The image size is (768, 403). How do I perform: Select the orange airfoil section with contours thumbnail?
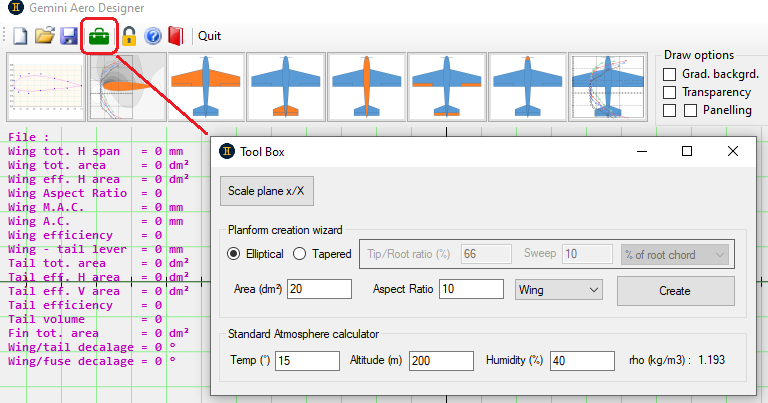pyautogui.click(x=127, y=87)
